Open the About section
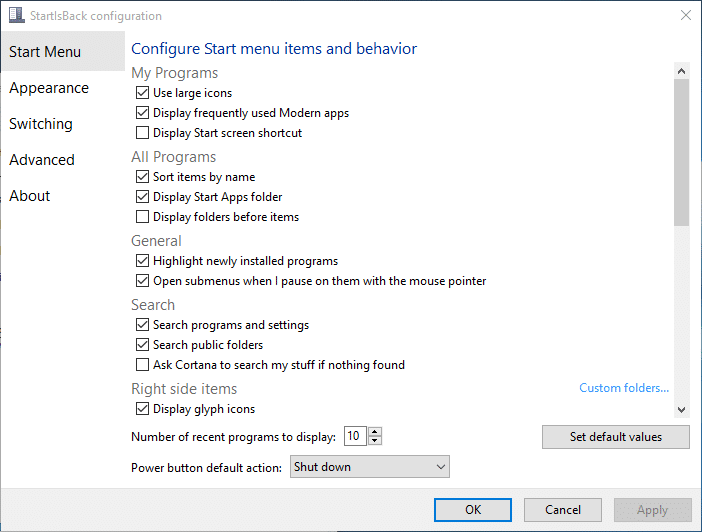 pyautogui.click(x=30, y=196)
